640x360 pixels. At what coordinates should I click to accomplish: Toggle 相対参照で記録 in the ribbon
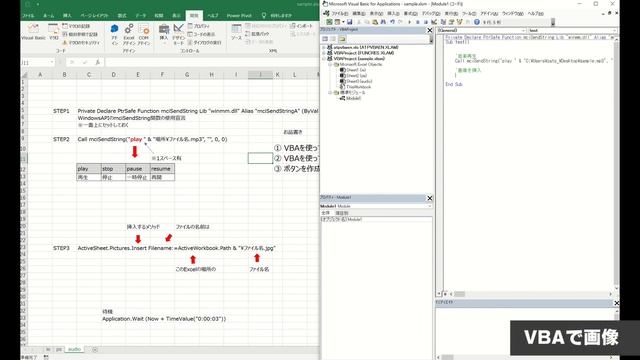click(80, 34)
